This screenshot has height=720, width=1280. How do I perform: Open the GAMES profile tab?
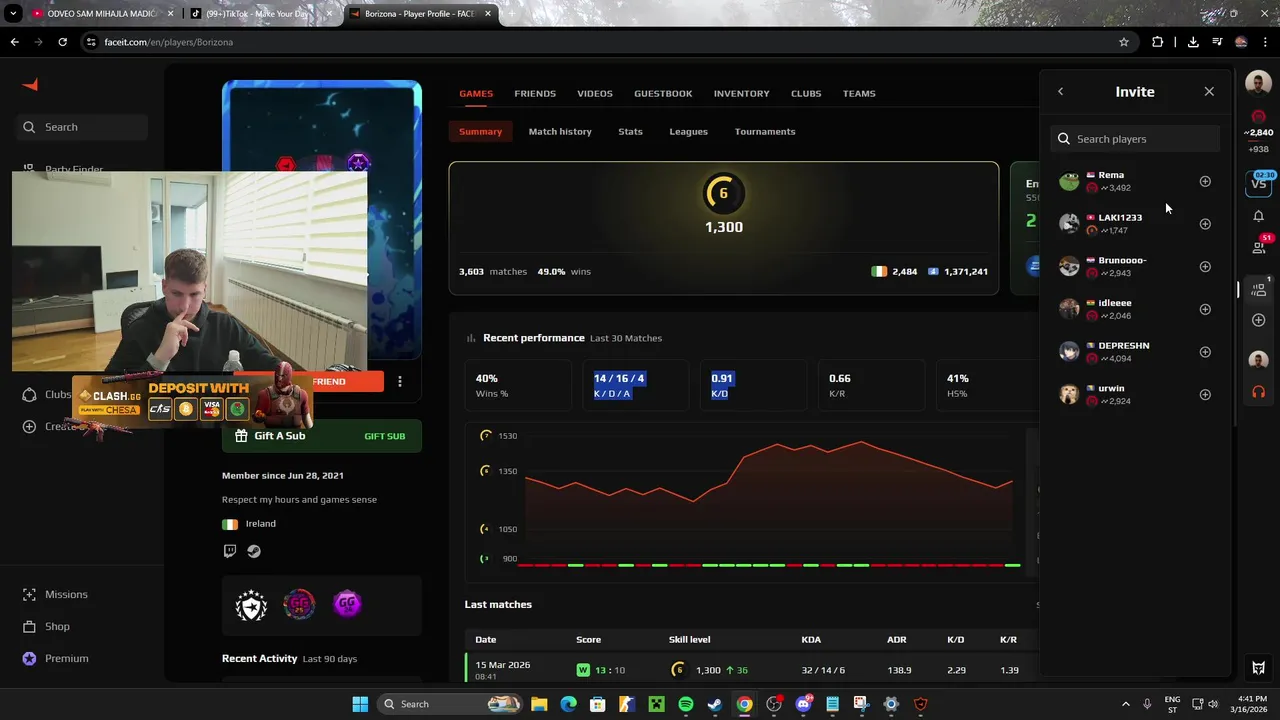[476, 93]
